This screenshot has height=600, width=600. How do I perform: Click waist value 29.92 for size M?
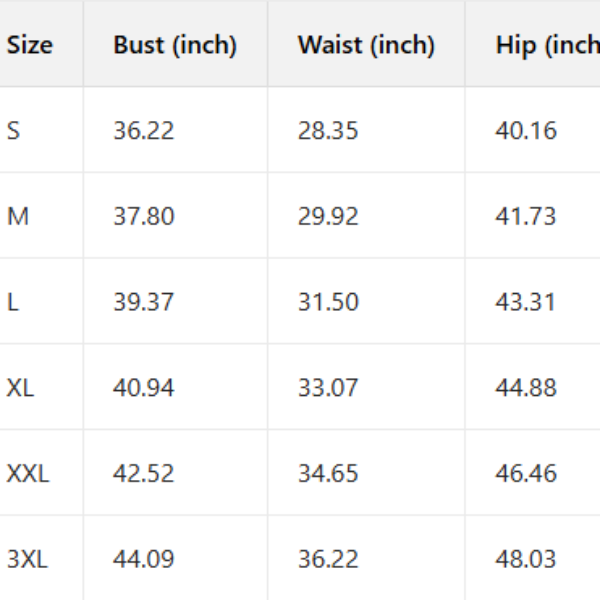coord(328,217)
